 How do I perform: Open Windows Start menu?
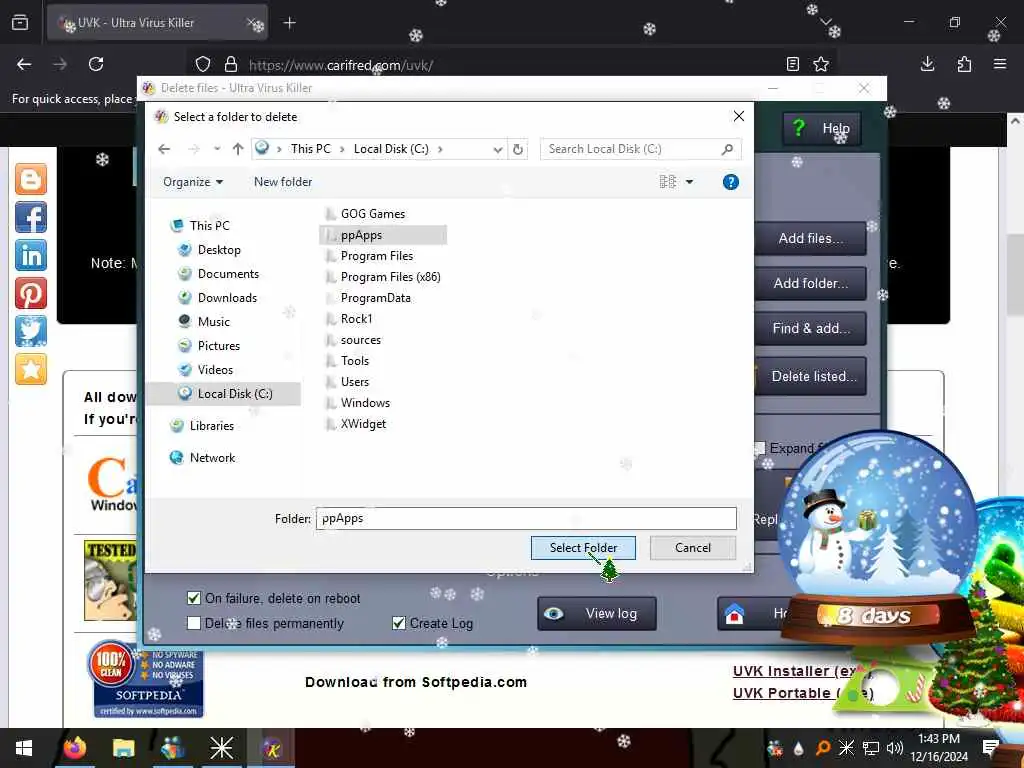pos(24,748)
